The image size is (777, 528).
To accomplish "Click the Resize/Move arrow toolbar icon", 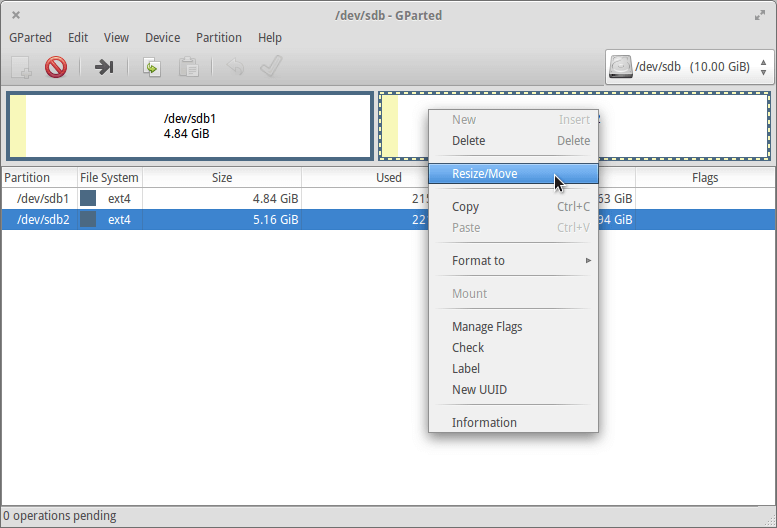I will point(105,67).
